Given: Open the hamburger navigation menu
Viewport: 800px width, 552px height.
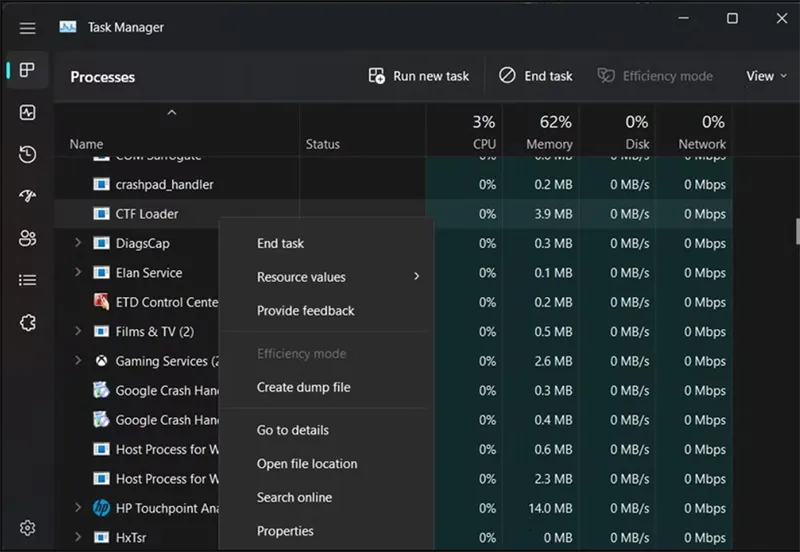Looking at the screenshot, I should [x=27, y=28].
